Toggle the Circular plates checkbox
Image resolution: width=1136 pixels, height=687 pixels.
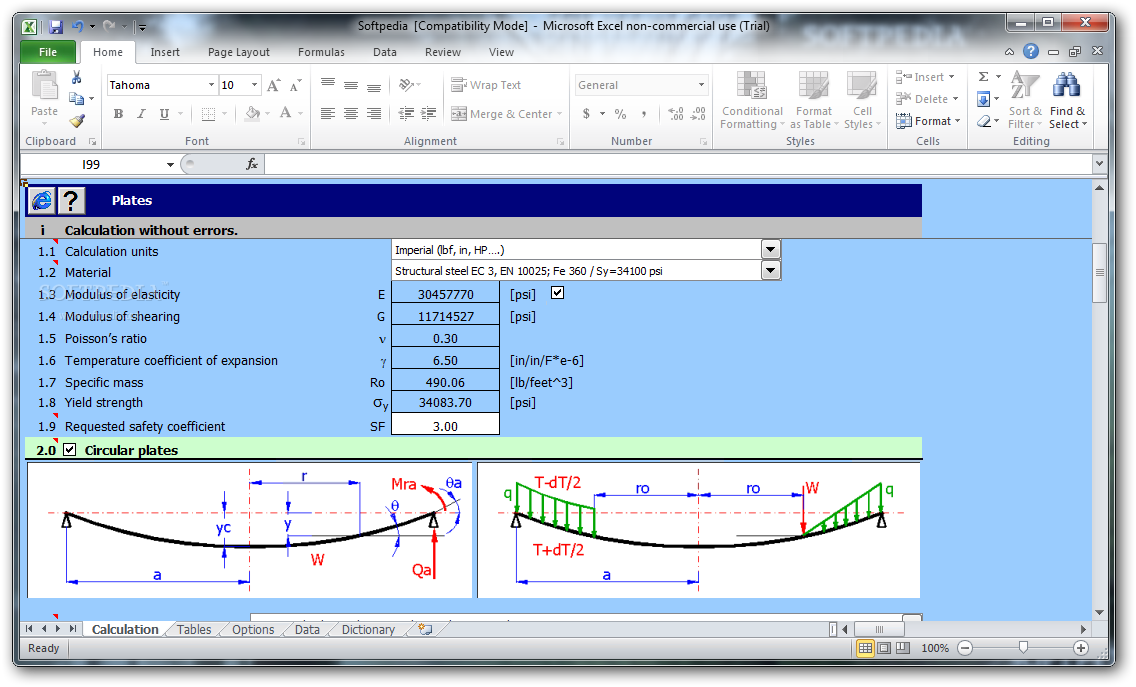70,449
